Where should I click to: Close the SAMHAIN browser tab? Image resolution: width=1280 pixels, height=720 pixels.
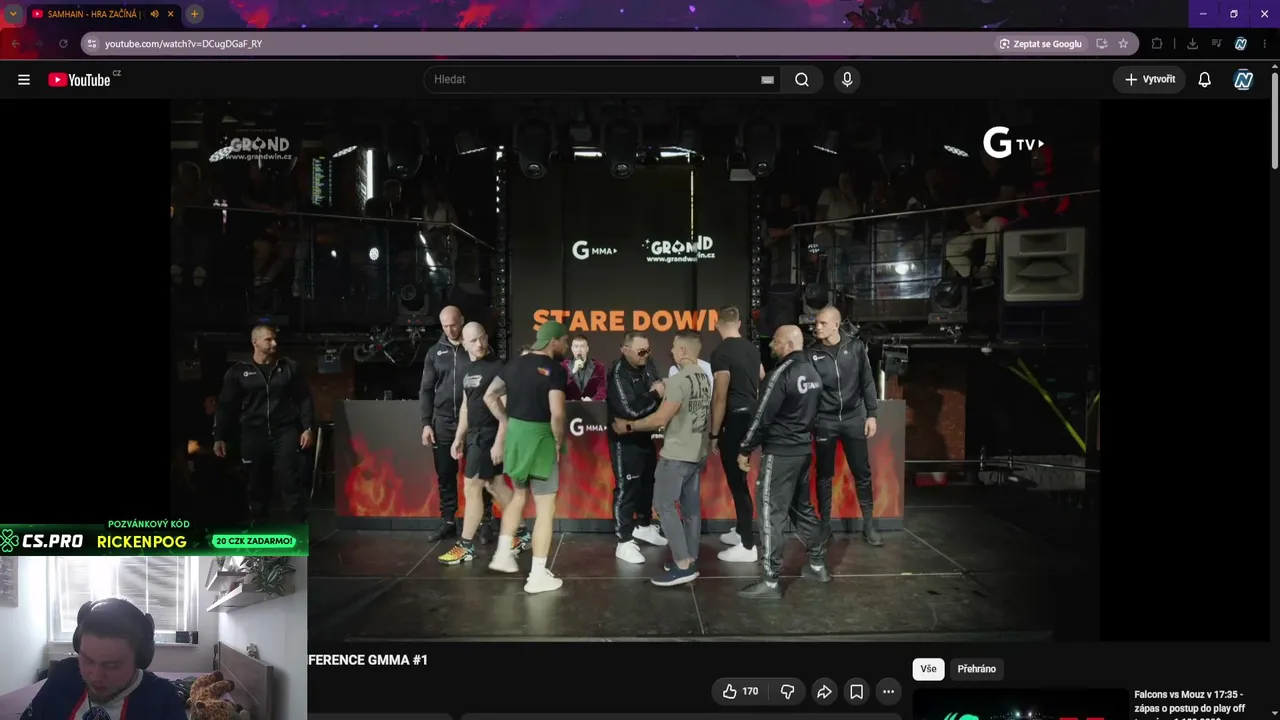point(171,14)
